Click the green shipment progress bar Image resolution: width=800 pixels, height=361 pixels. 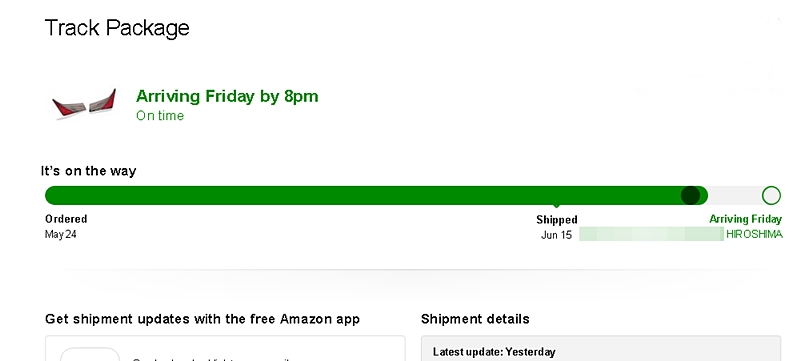[376, 195]
